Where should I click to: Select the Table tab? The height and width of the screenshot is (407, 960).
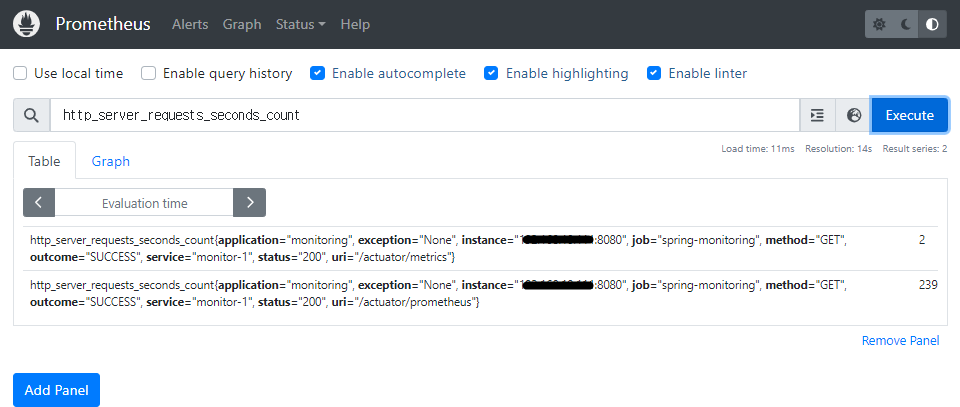45,161
